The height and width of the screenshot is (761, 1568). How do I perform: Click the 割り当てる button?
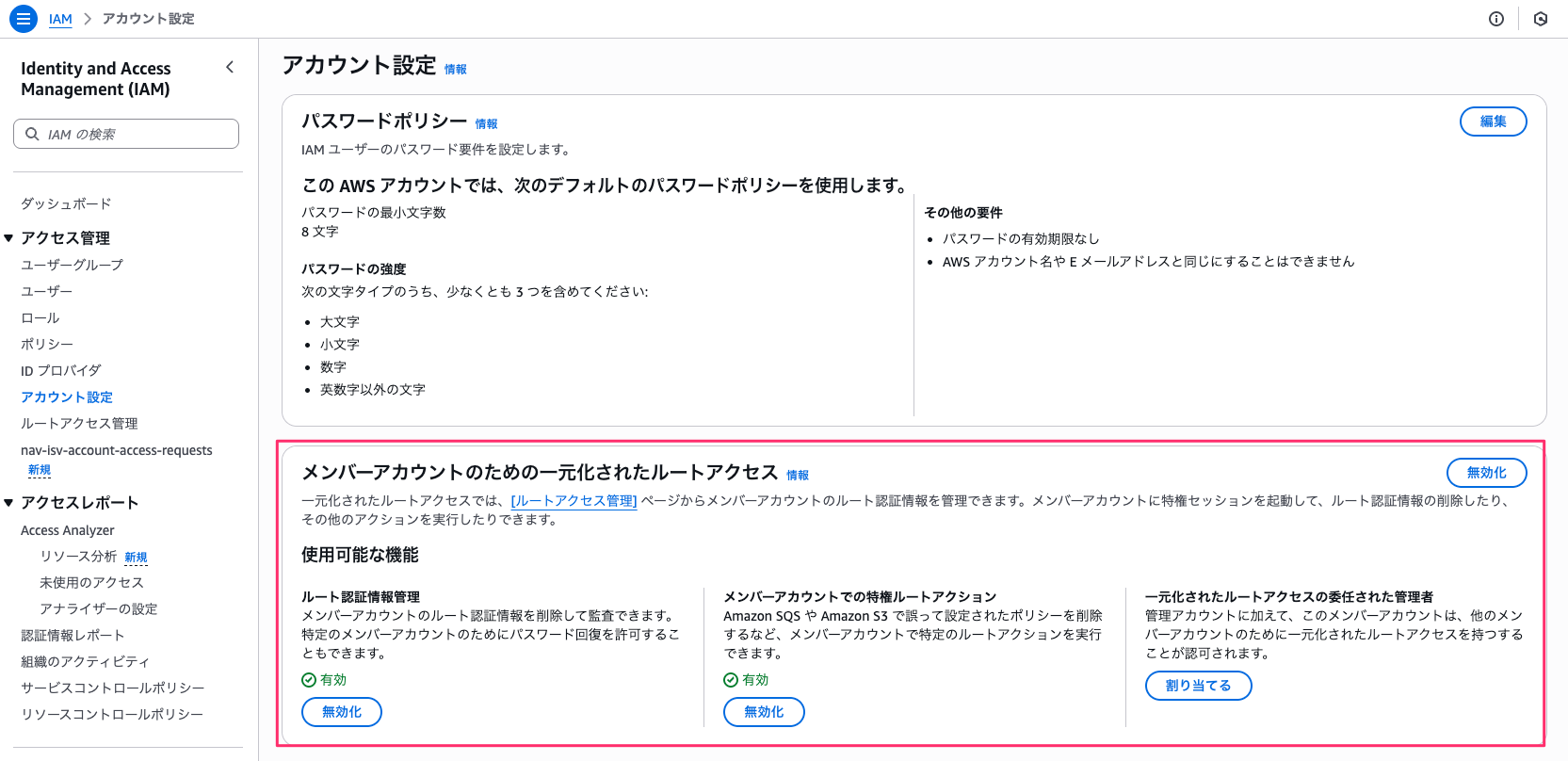(1198, 686)
